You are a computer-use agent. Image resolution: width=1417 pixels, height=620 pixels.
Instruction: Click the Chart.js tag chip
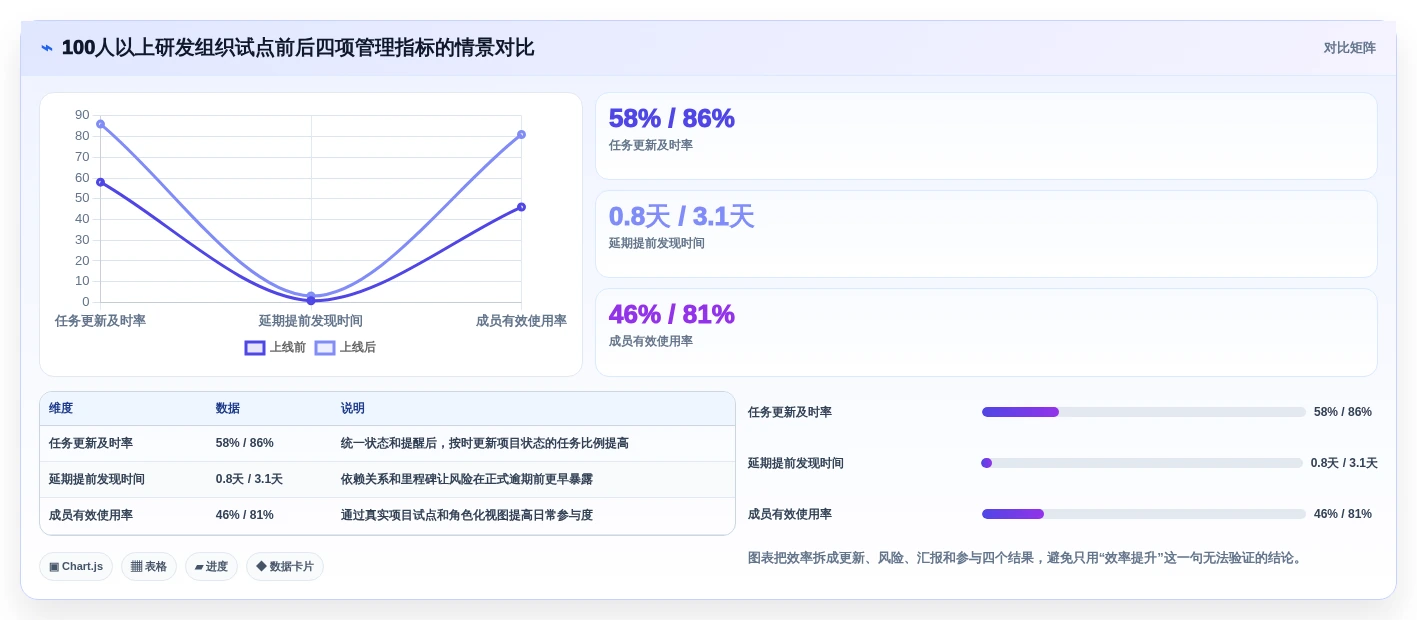point(76,567)
